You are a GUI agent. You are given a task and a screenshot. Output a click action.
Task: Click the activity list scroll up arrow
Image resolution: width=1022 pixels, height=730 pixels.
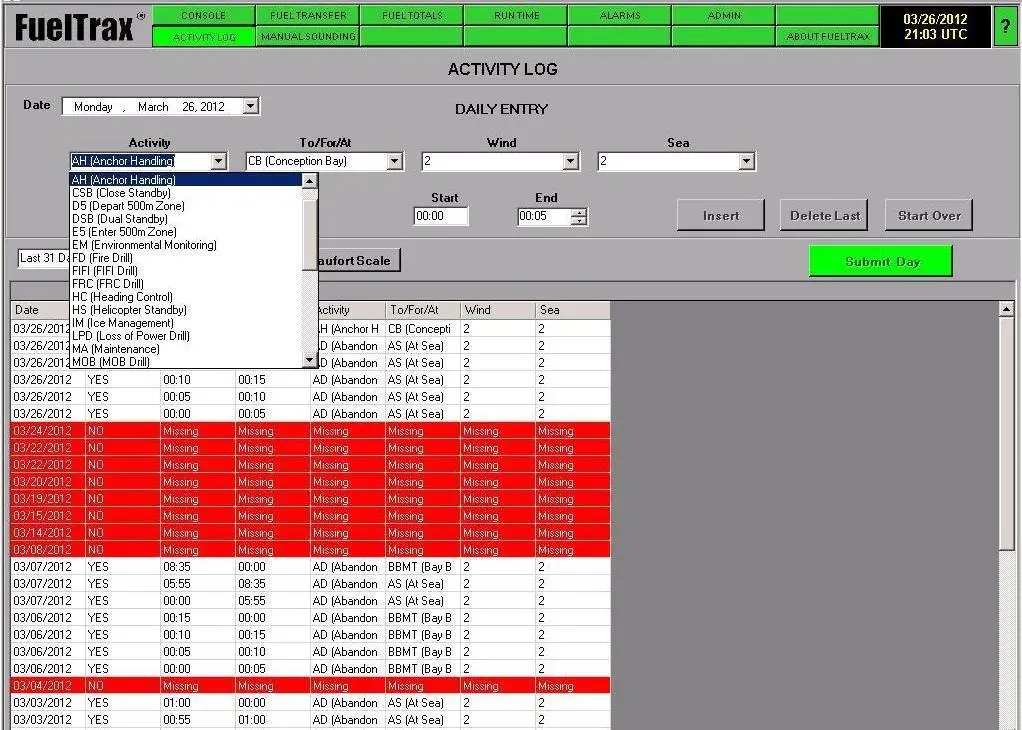310,181
